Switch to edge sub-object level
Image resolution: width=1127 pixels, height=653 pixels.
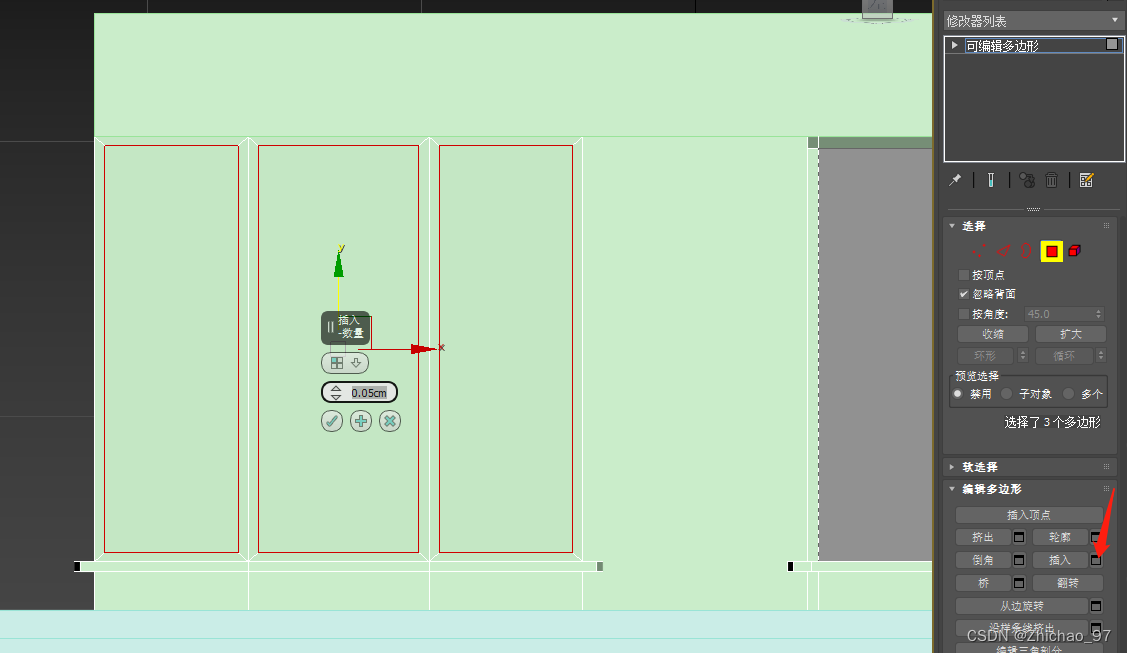click(1003, 251)
